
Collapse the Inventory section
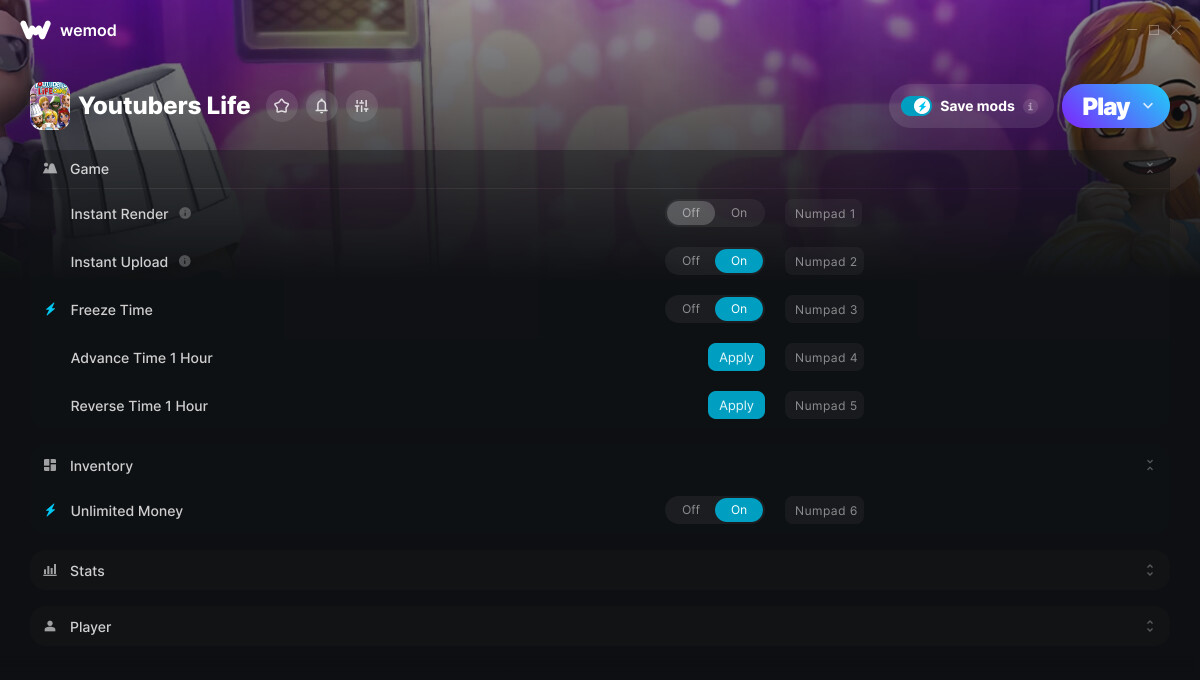[1150, 466]
